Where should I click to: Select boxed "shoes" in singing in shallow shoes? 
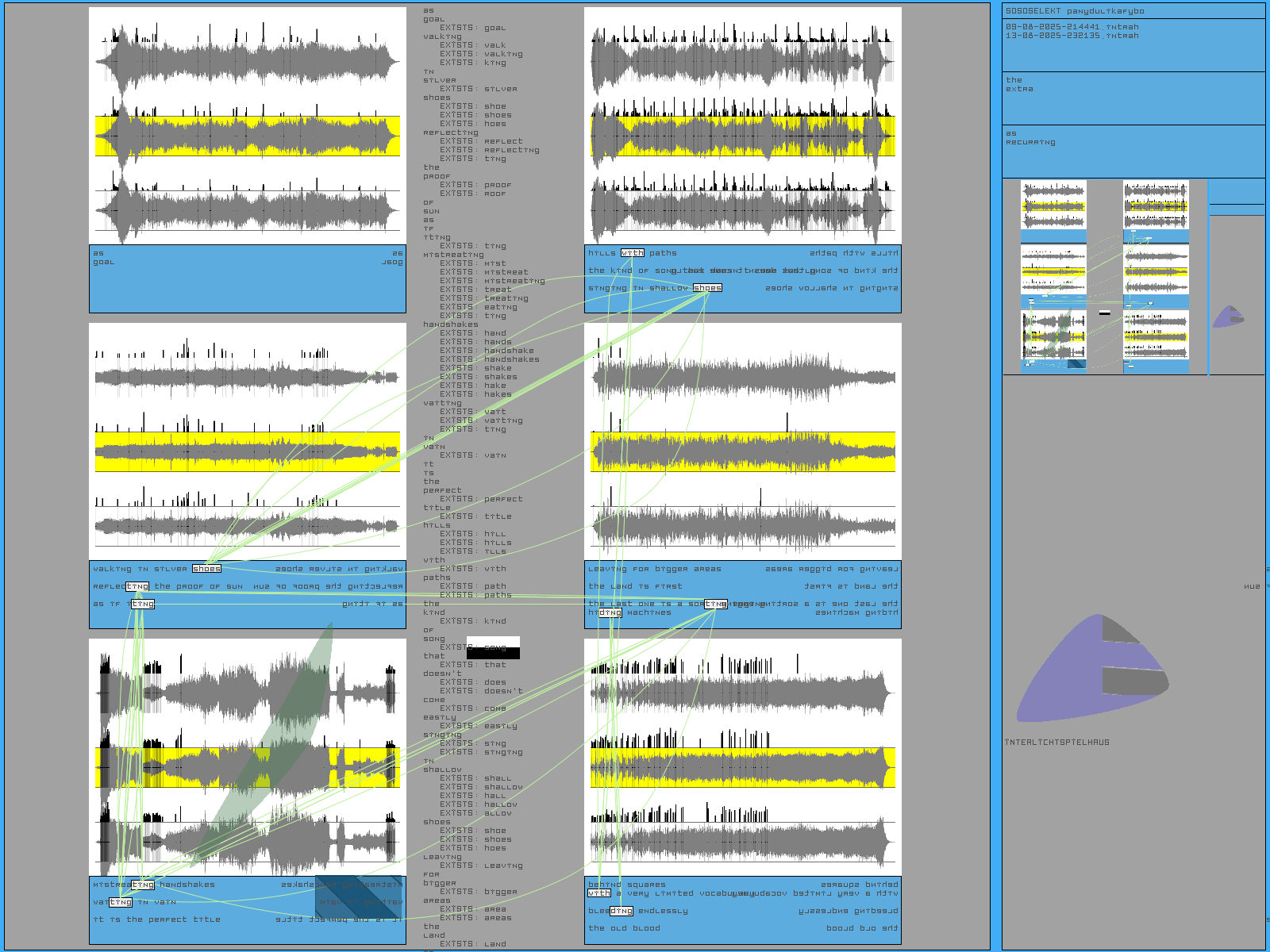pyautogui.click(x=706, y=288)
